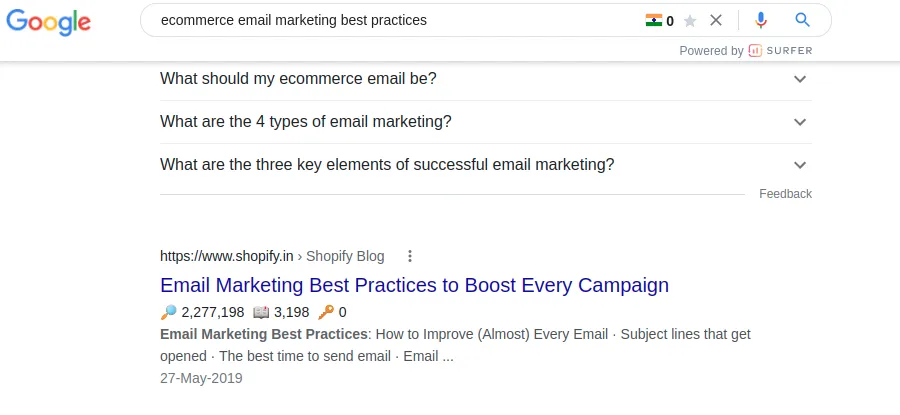Toggle the Surfer star favorite icon
The height and width of the screenshot is (415, 900).
pyautogui.click(x=689, y=21)
